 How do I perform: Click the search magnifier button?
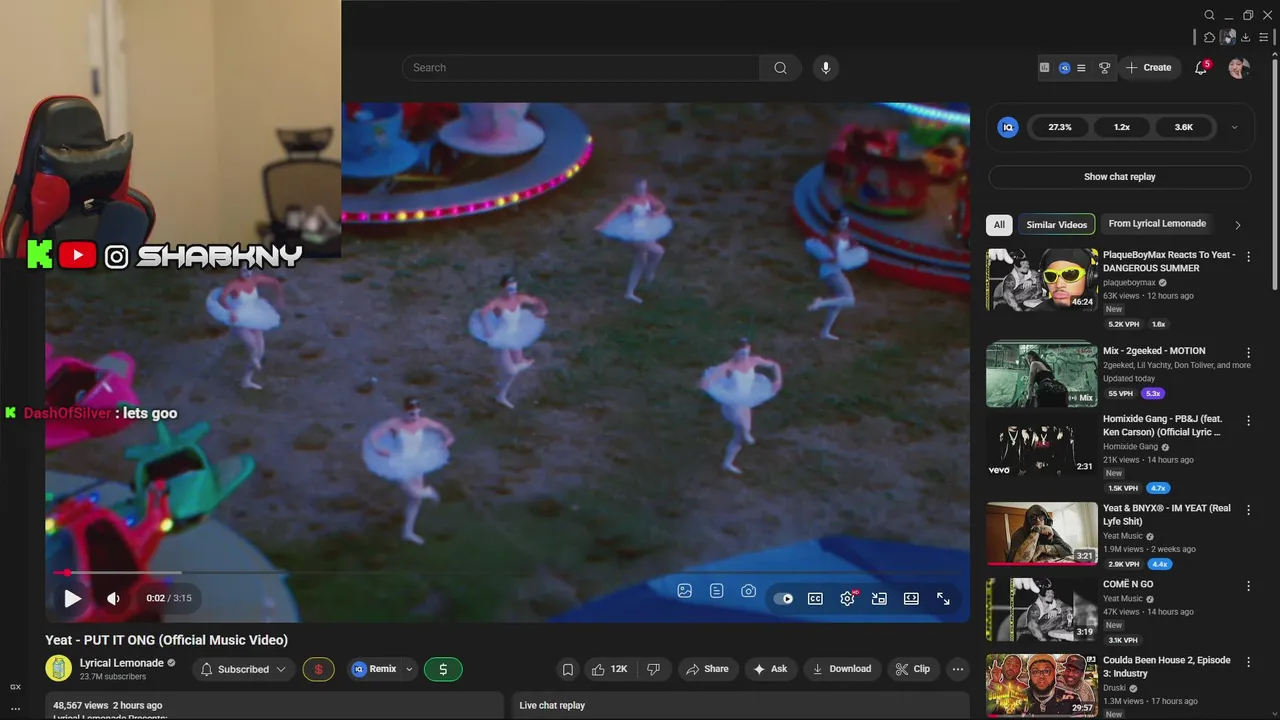click(780, 68)
